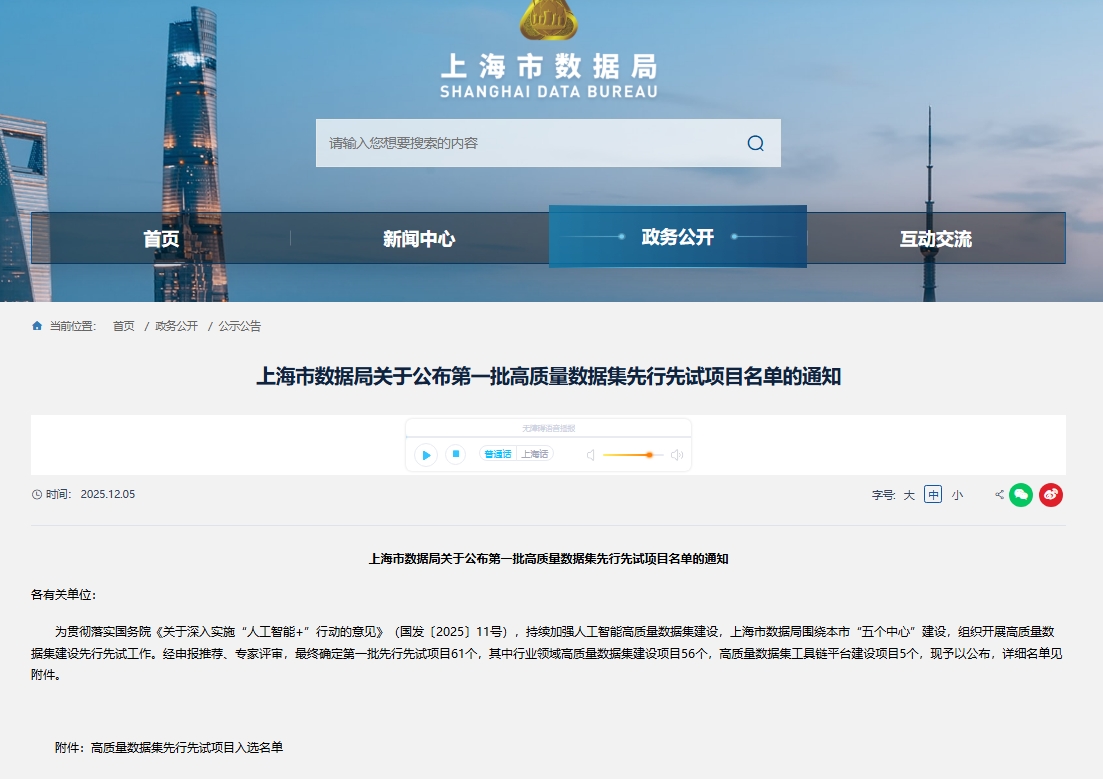This screenshot has height=779, width=1103.
Task: Adjust the audio volume slider
Action: coord(649,455)
